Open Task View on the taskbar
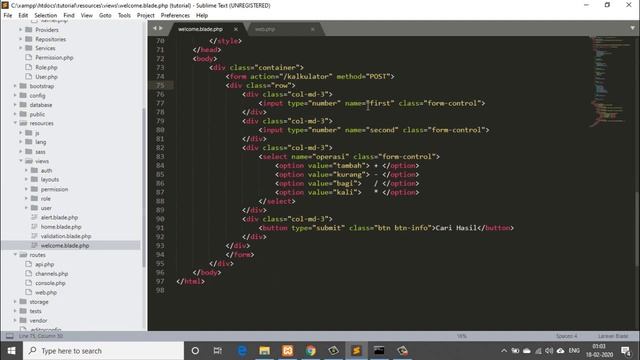640x360 pixels. tap(218, 351)
